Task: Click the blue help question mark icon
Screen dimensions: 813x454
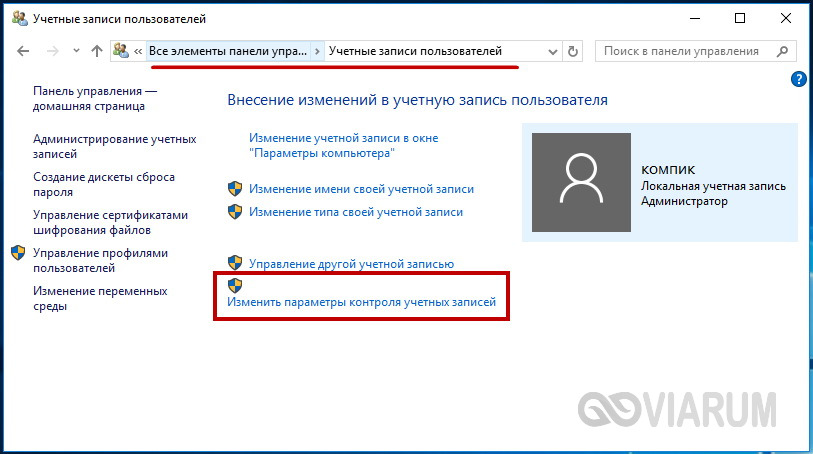Action: tap(798, 79)
